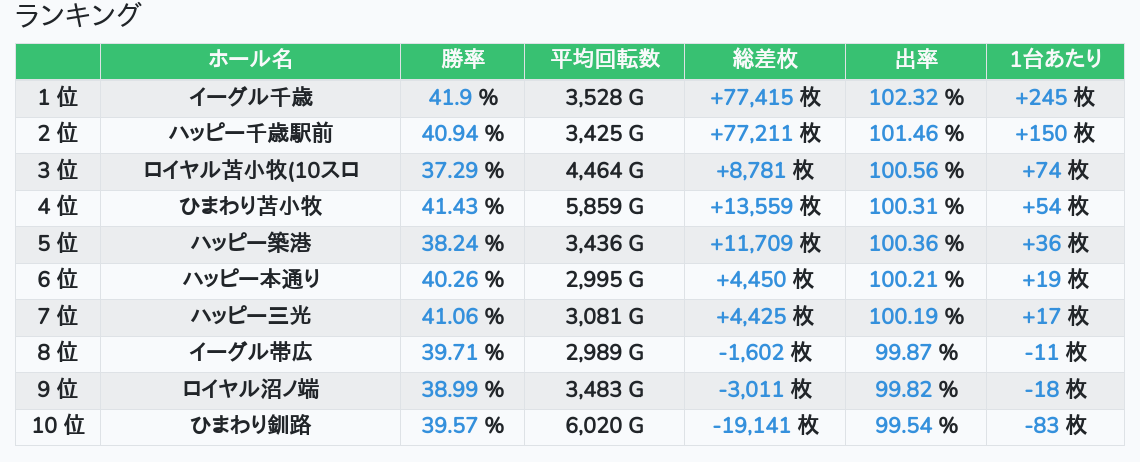Click the +77,415 total difference value

pyautogui.click(x=751, y=97)
